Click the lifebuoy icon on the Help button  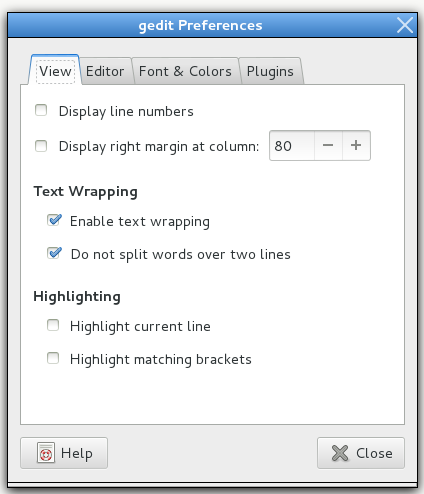point(46,453)
